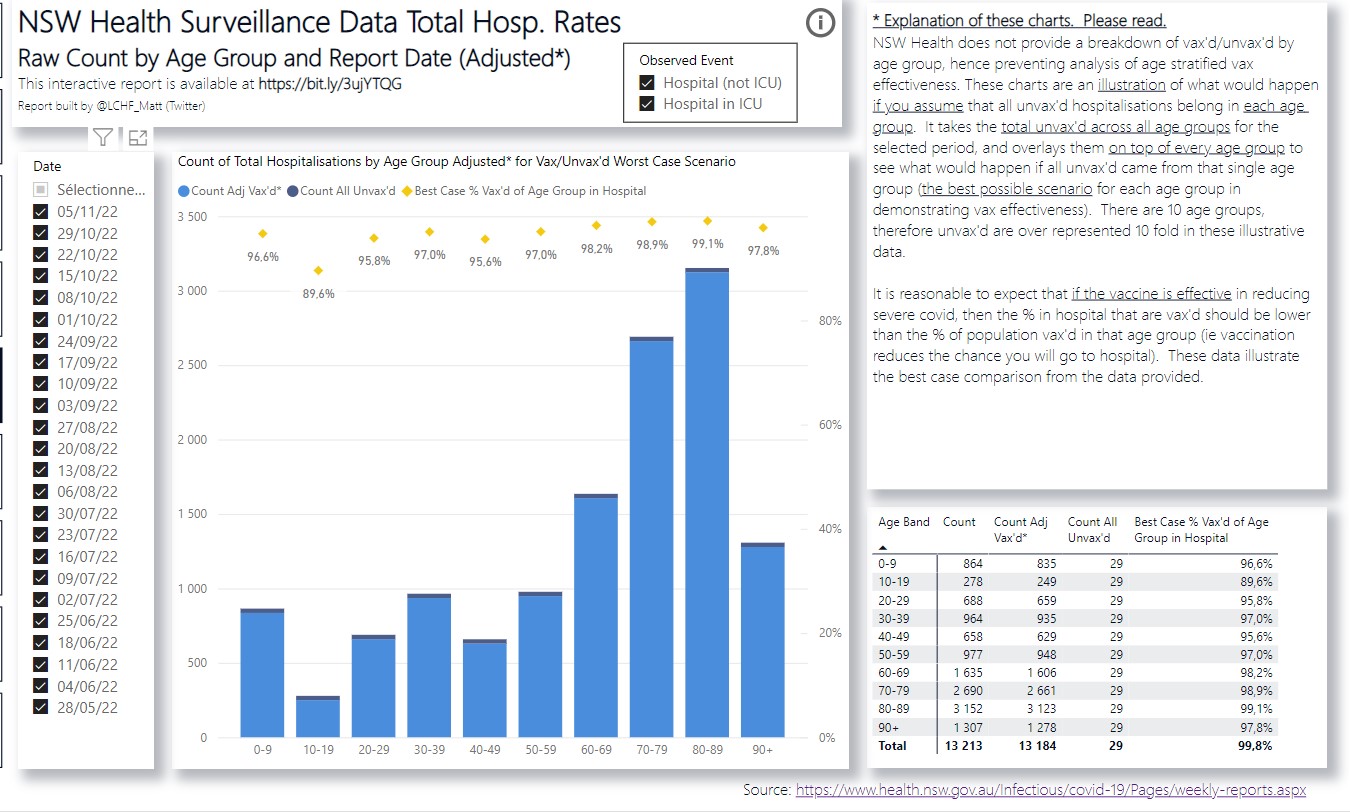Click the Best Case % legend diamond
This screenshot has height=812, width=1350.
pyautogui.click(x=406, y=191)
